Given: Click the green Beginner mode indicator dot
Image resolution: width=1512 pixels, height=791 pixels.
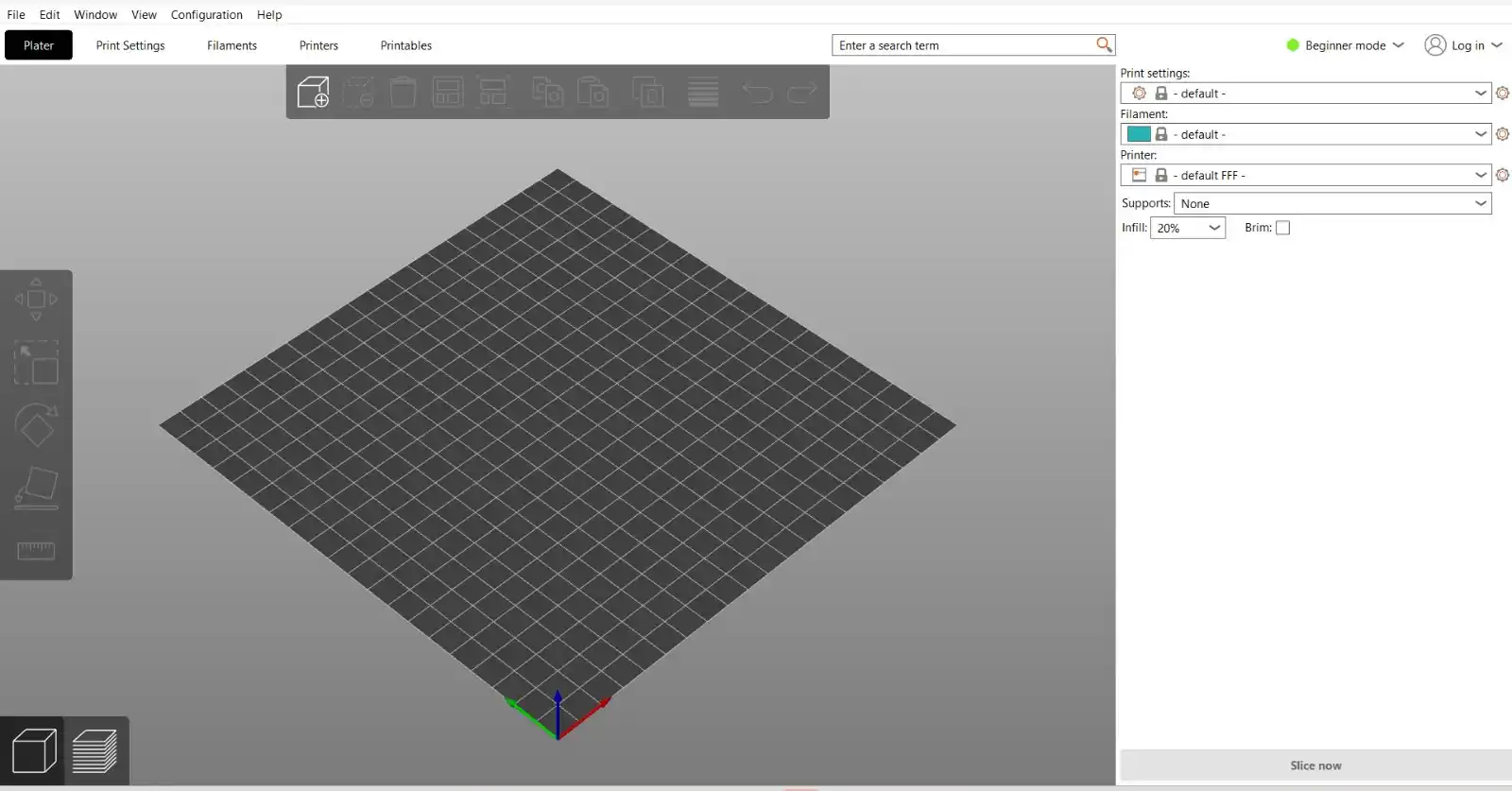Looking at the screenshot, I should coord(1293,45).
